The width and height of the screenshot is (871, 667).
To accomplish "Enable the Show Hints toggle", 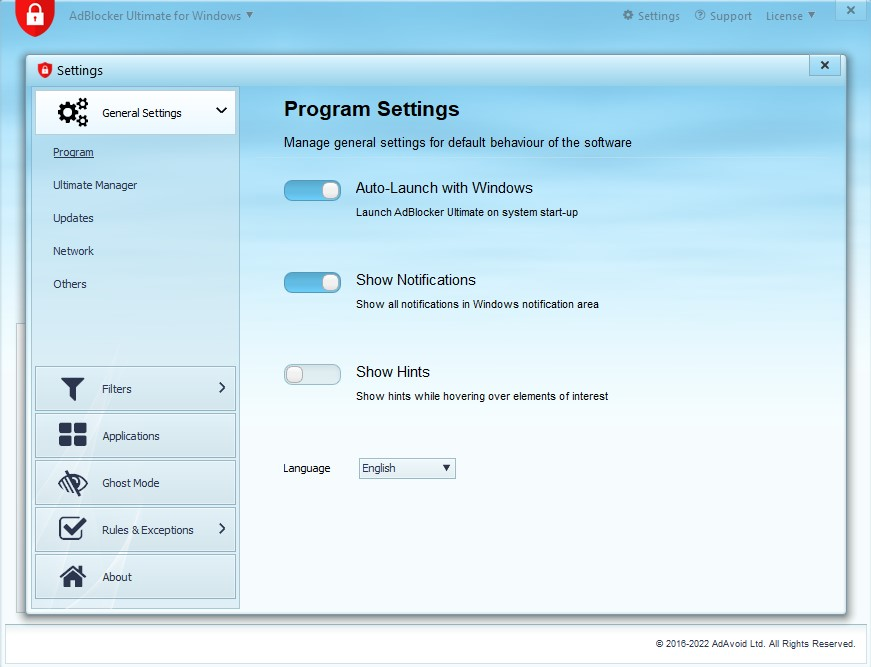I will (x=312, y=374).
